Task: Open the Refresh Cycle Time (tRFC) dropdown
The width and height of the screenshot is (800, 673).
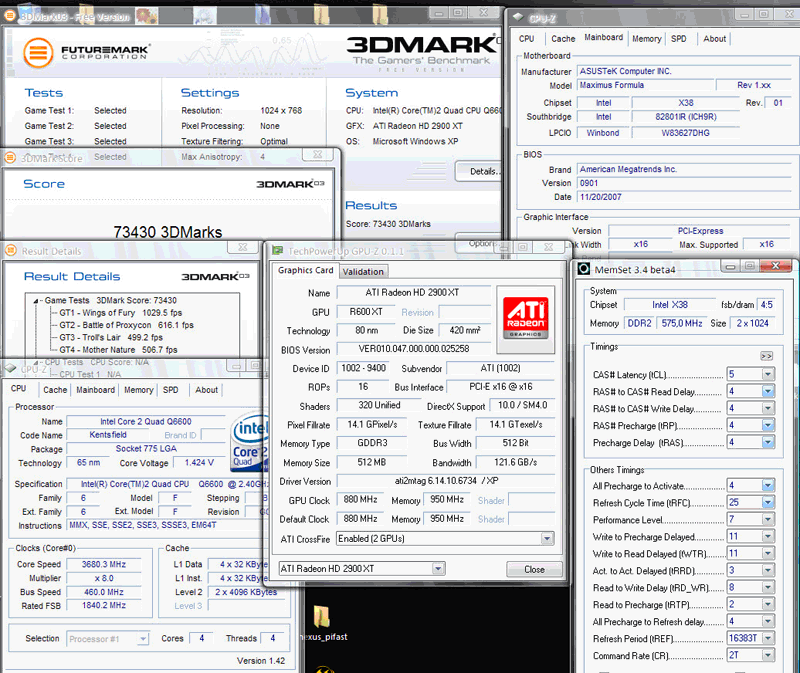Action: coord(768,502)
